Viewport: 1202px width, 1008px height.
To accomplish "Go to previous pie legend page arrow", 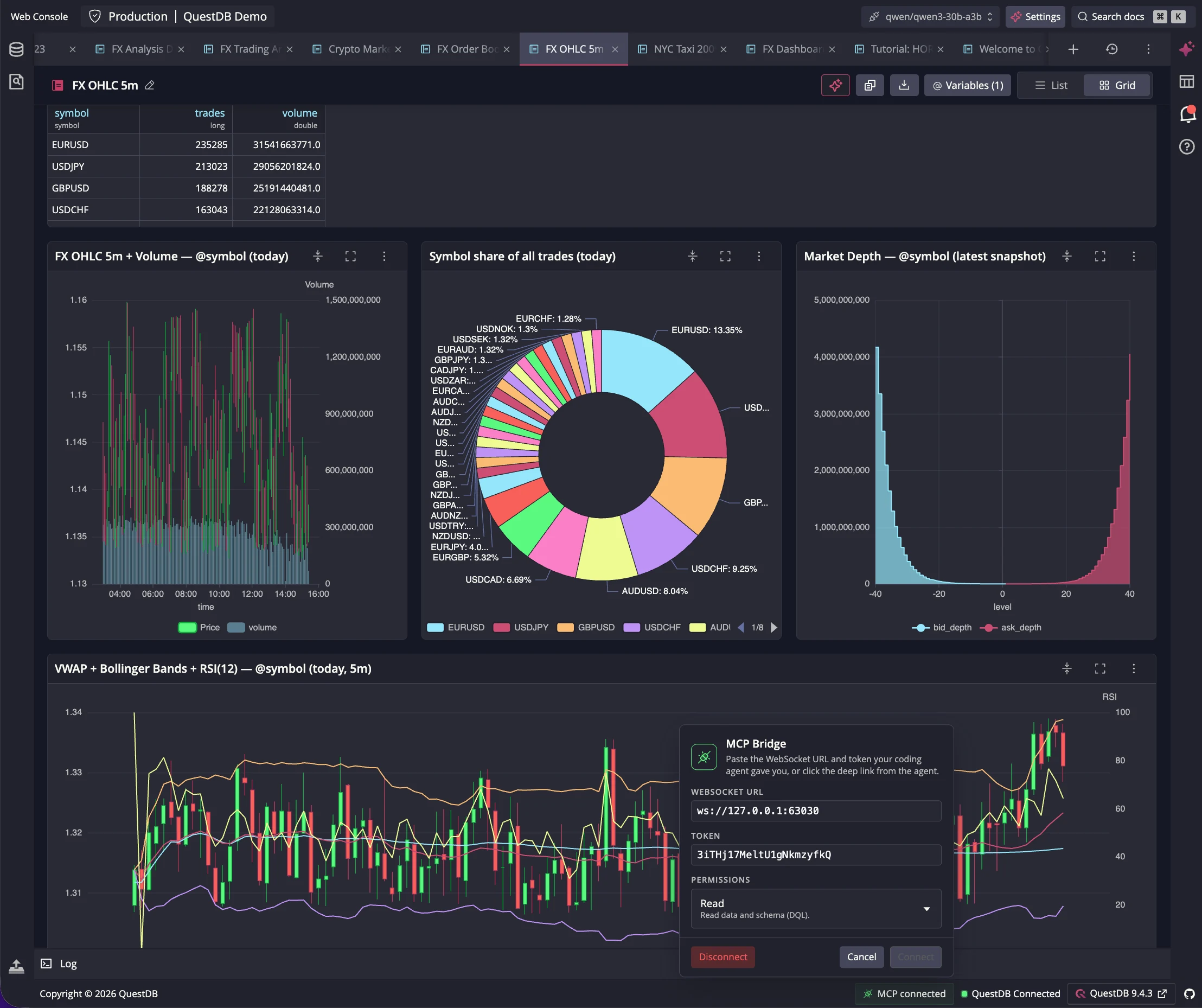I will click(x=741, y=627).
